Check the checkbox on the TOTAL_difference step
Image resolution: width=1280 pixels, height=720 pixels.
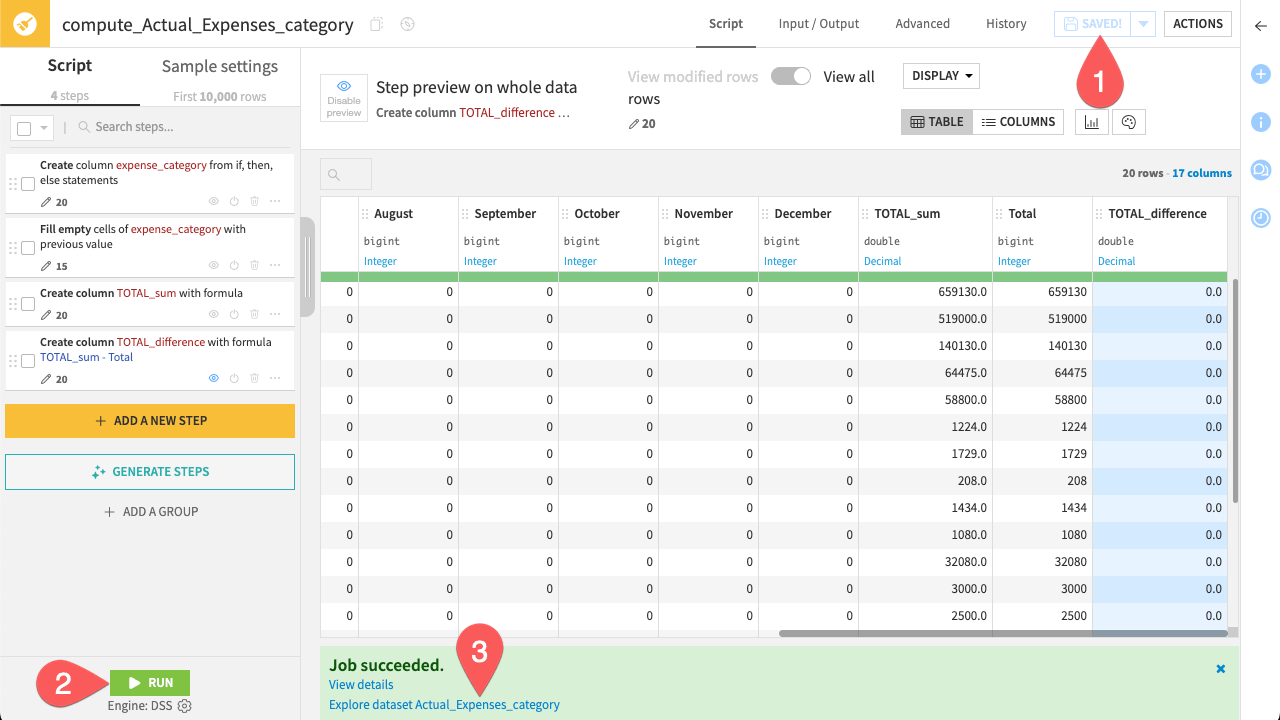(27, 361)
